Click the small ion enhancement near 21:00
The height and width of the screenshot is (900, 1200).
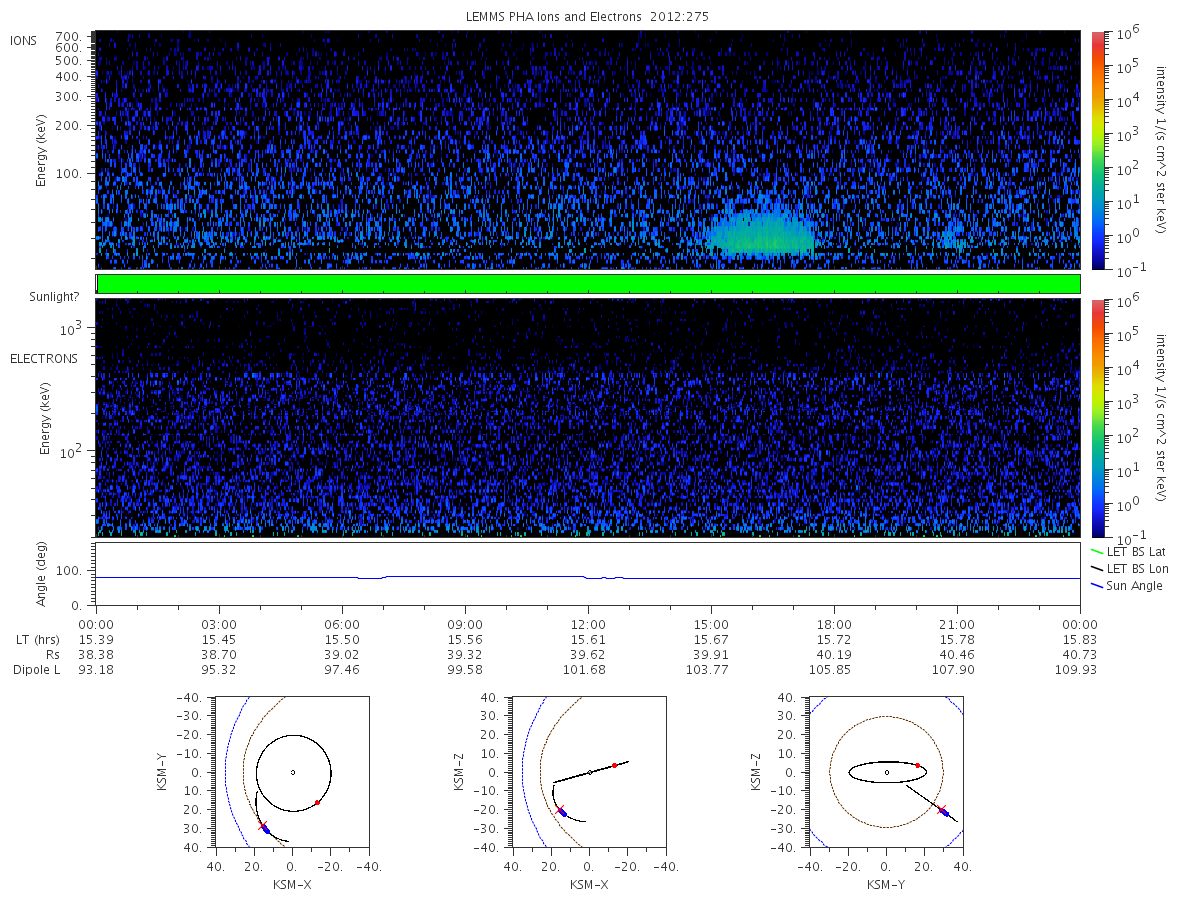[952, 237]
